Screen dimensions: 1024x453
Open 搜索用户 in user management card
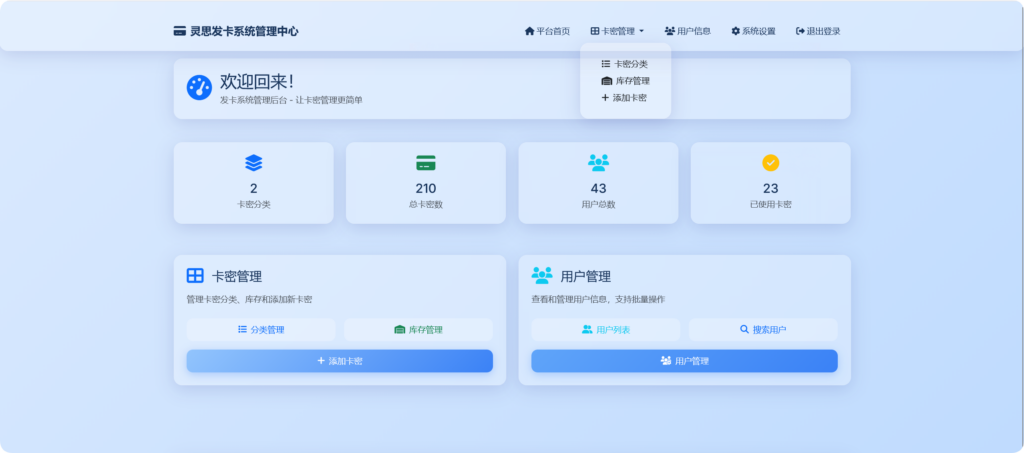coord(763,329)
